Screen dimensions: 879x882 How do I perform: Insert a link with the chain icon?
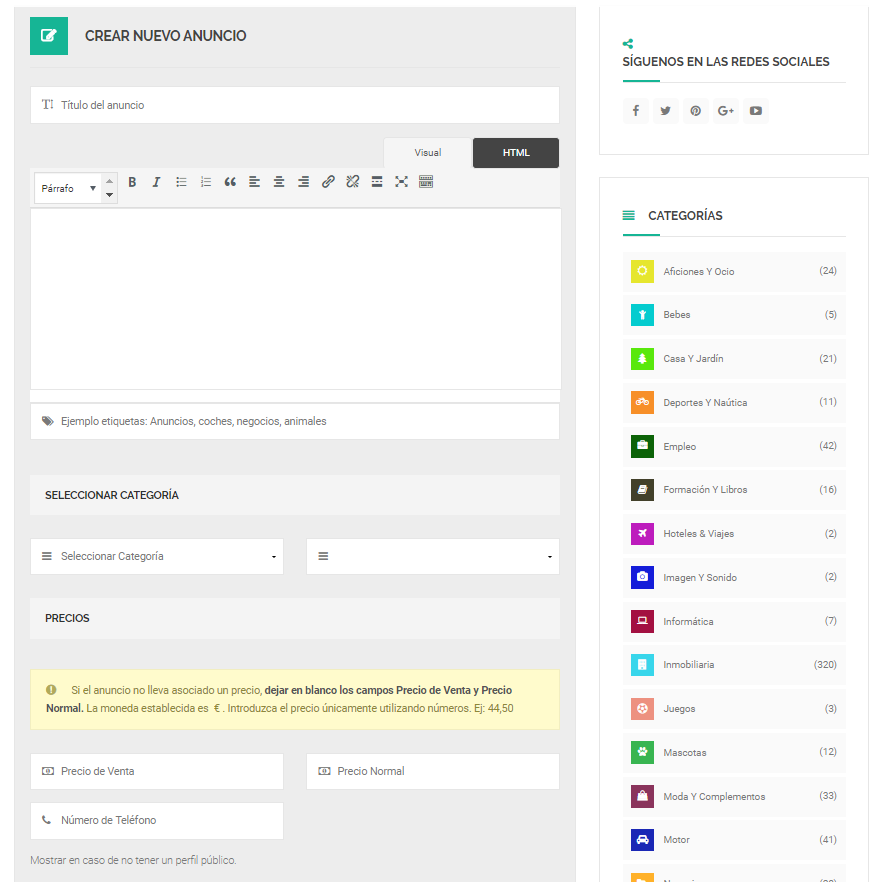click(x=328, y=182)
